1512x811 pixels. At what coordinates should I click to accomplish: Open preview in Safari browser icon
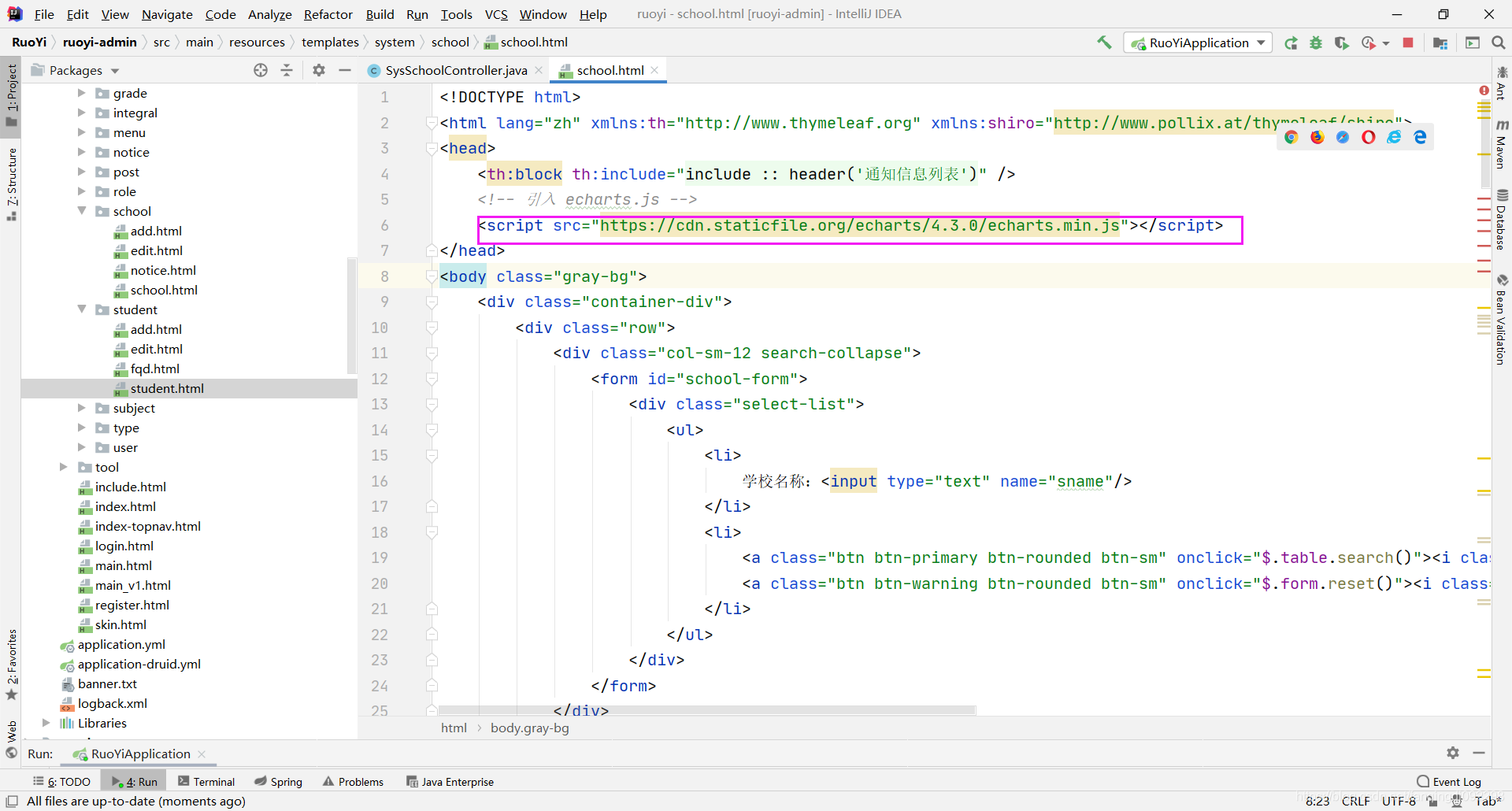(x=1343, y=137)
